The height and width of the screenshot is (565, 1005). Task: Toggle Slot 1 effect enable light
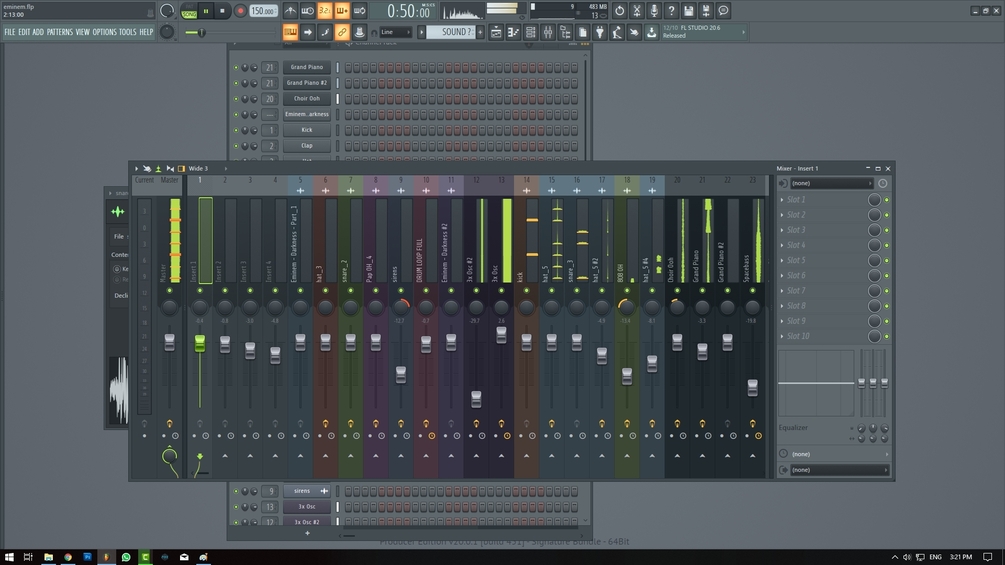click(x=887, y=200)
